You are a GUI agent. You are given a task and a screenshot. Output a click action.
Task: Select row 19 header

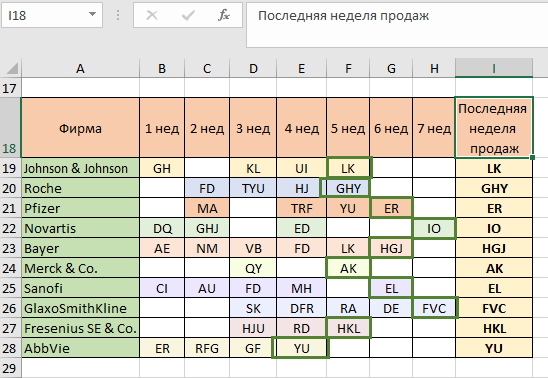pyautogui.click(x=10, y=168)
